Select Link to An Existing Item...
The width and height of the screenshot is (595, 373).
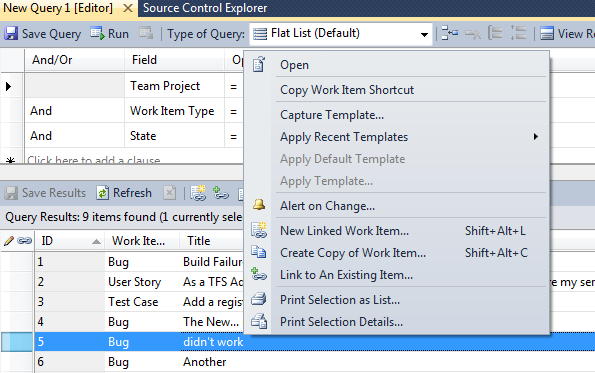tap(346, 275)
